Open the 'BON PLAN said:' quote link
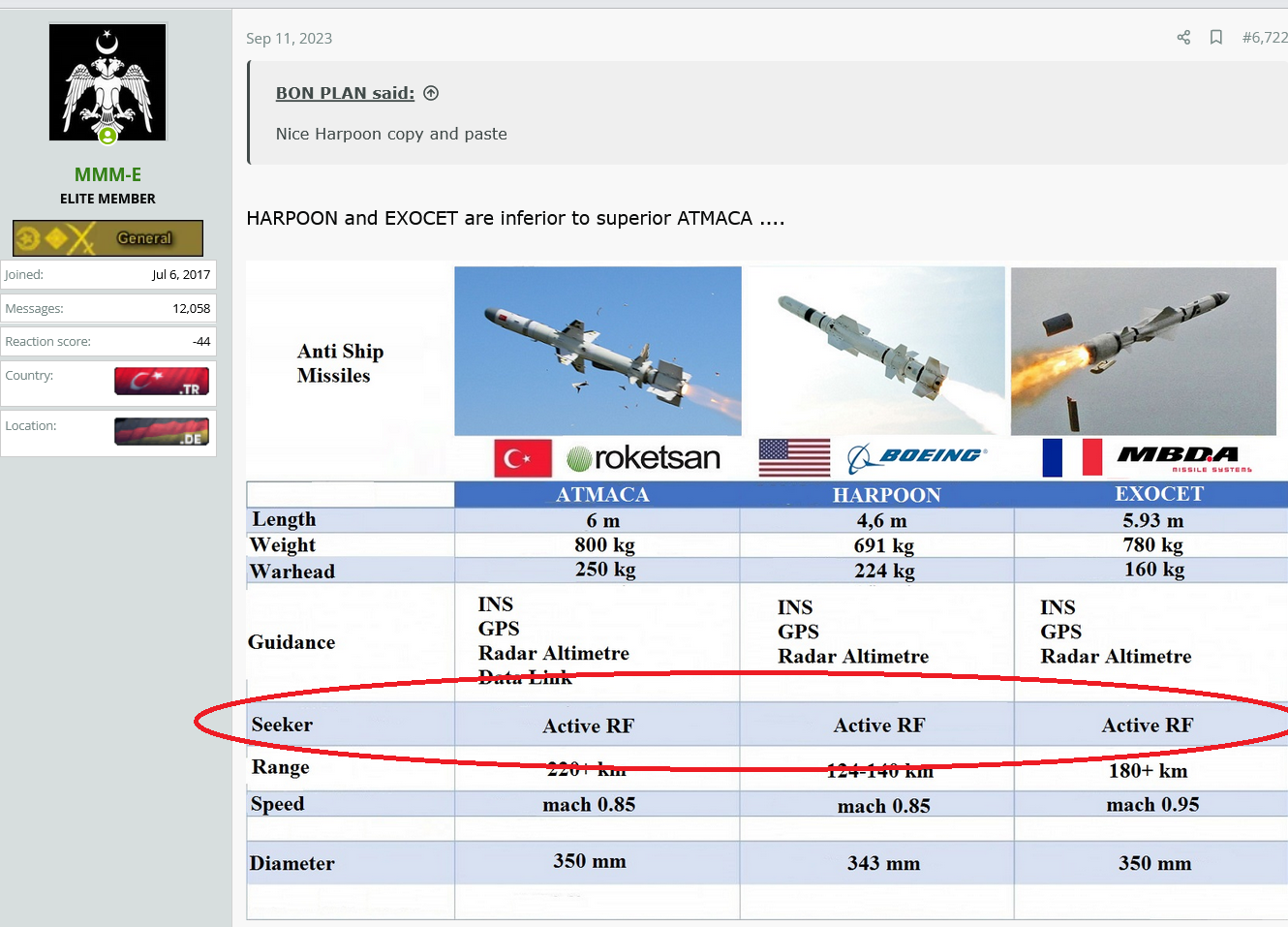Viewport: 1288px width, 927px height. coord(345,93)
